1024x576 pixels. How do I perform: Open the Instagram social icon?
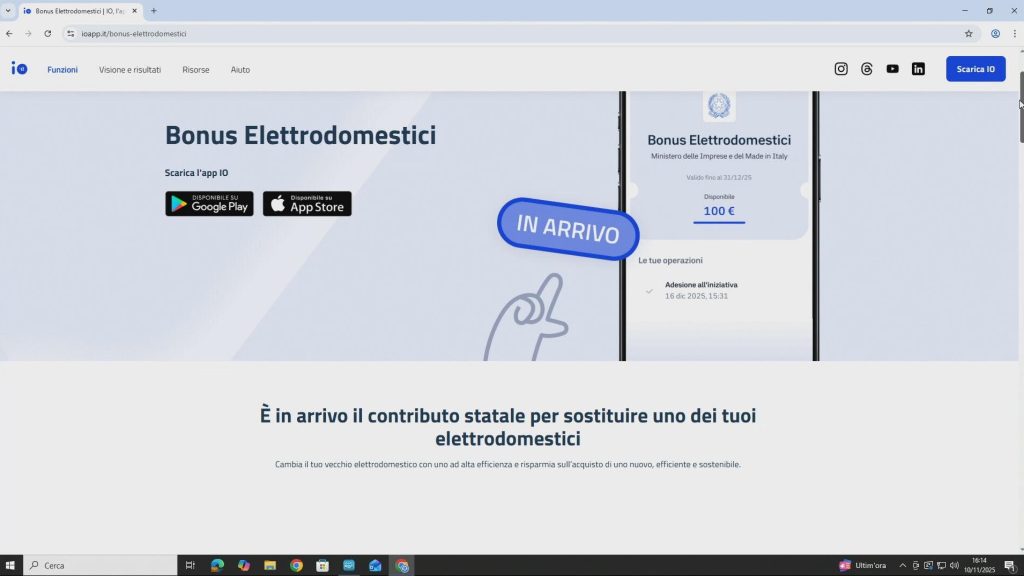click(x=841, y=69)
